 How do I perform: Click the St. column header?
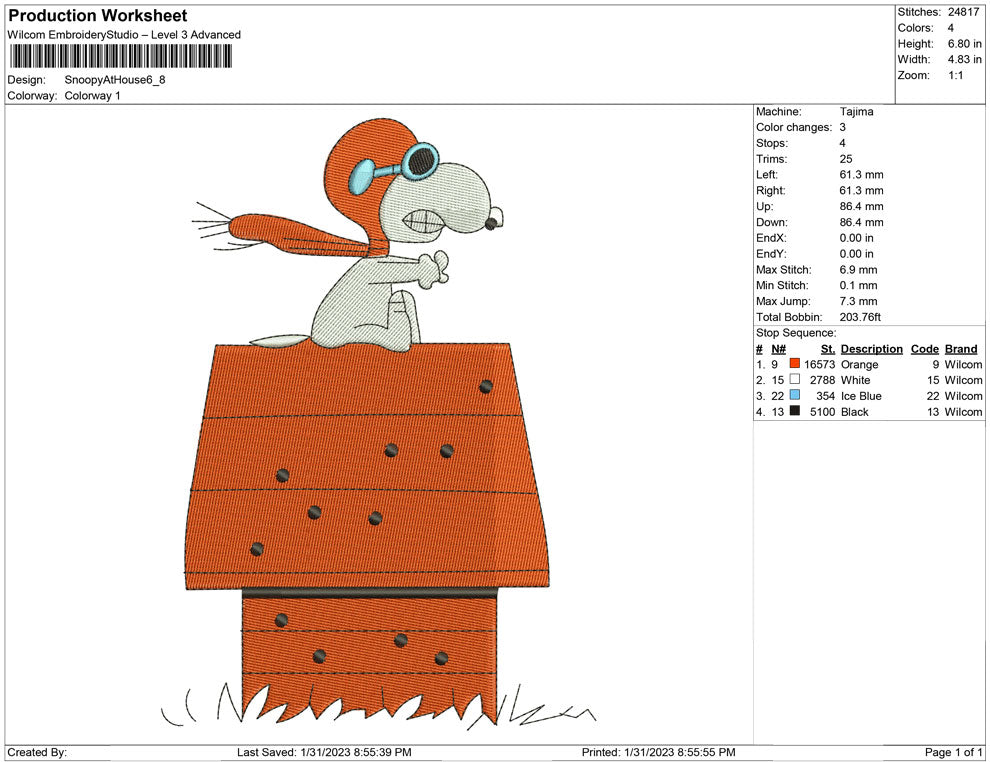pos(827,348)
